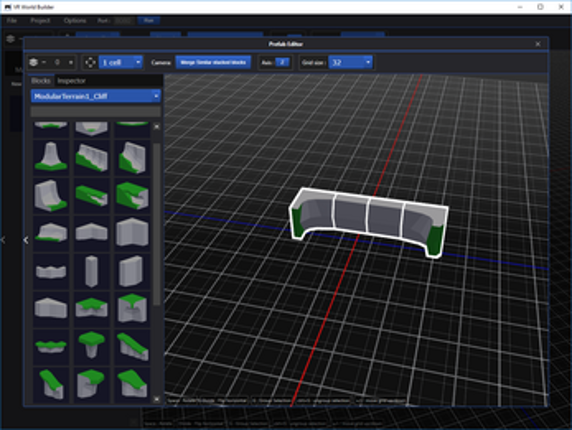
Task: Click the layers icon in Prefab Editor toolbar
Action: pos(34,62)
